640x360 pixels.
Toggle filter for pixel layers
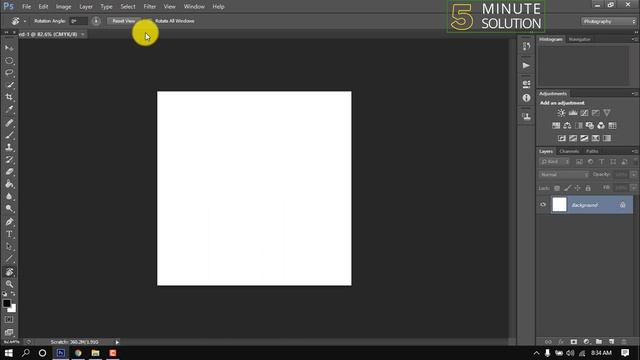(x=579, y=162)
